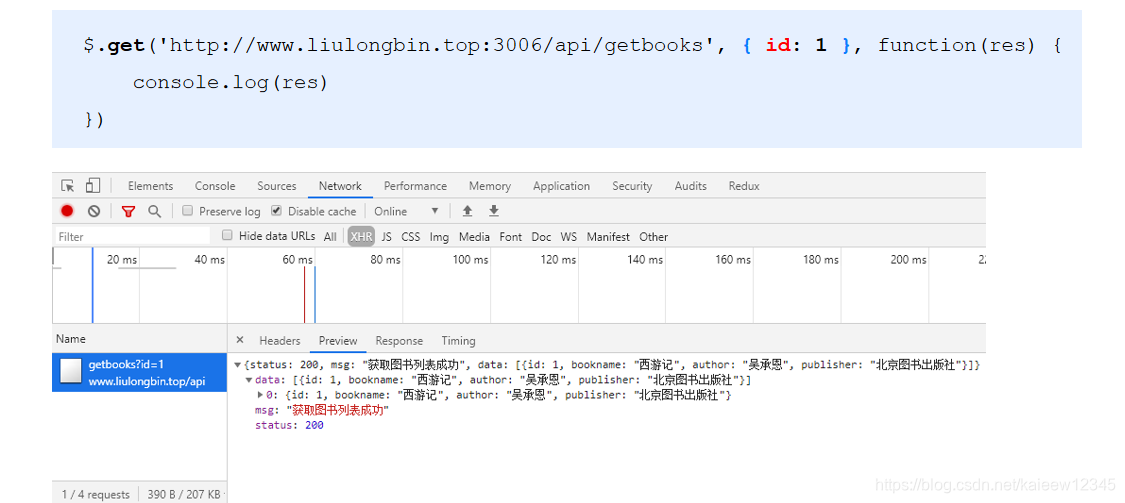Image resolution: width=1125 pixels, height=503 pixels.
Task: Click the status: 200 line in preview
Action: [289, 426]
